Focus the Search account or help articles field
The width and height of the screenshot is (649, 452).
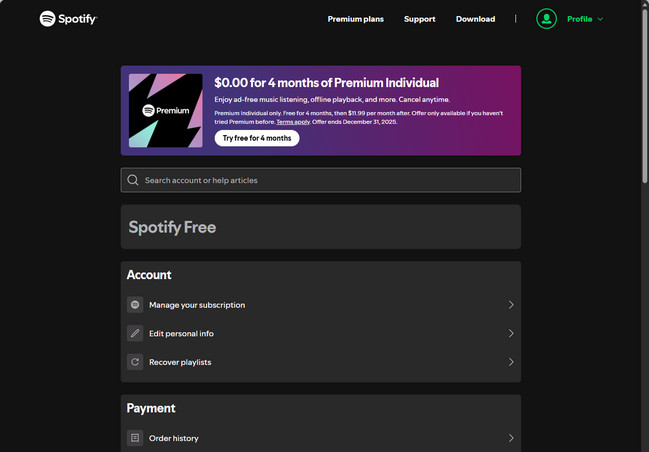[321, 180]
